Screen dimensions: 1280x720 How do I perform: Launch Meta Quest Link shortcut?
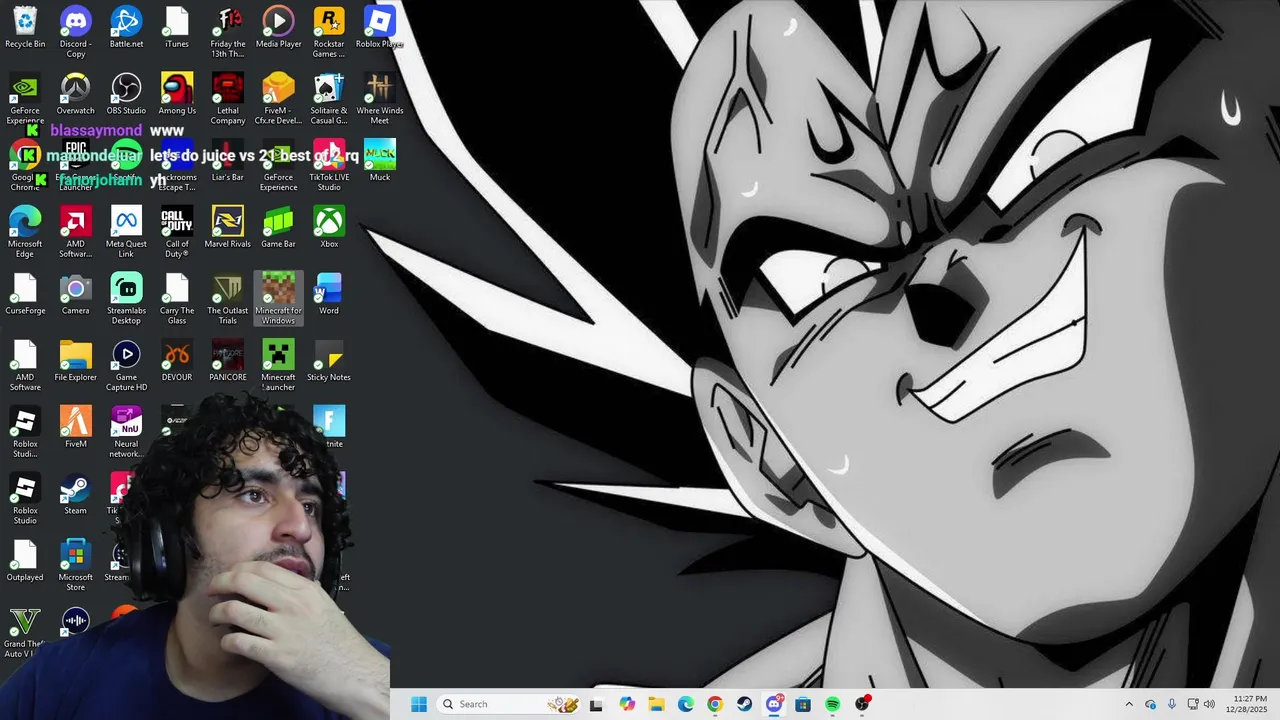click(x=126, y=232)
